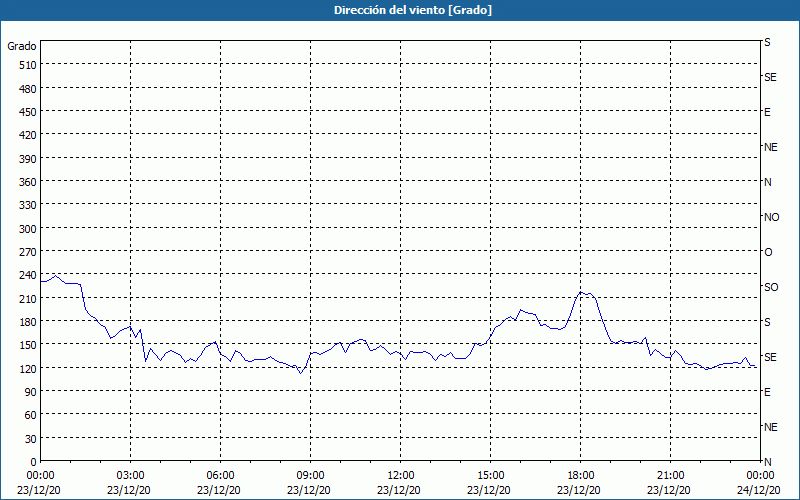Select the 'O' compass direction label
The image size is (800, 500).
(x=768, y=252)
